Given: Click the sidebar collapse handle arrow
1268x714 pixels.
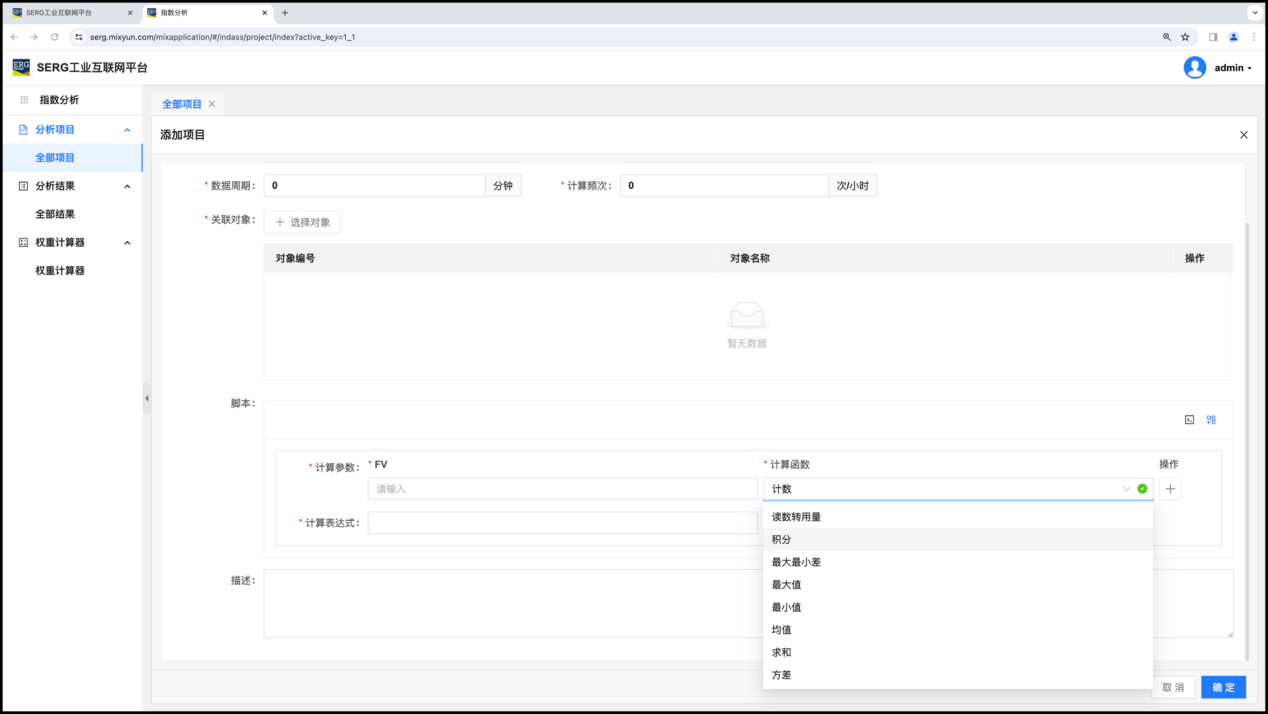Looking at the screenshot, I should point(147,398).
